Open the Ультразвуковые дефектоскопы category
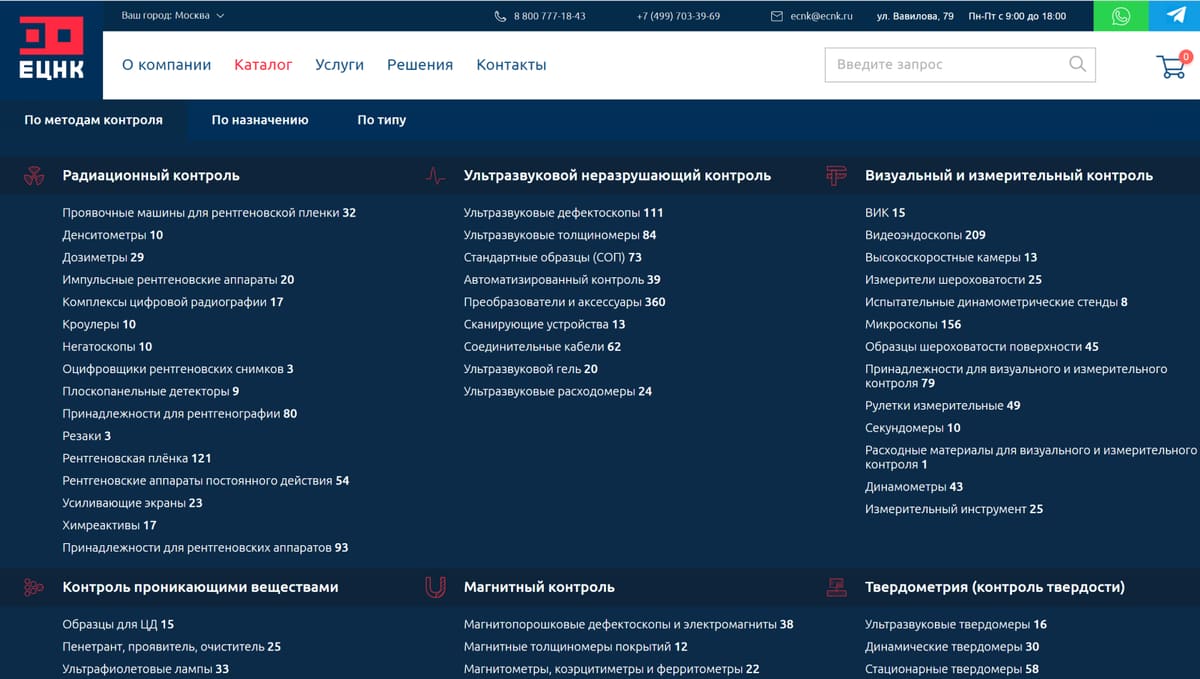Viewport: 1200px width, 679px height. point(563,213)
